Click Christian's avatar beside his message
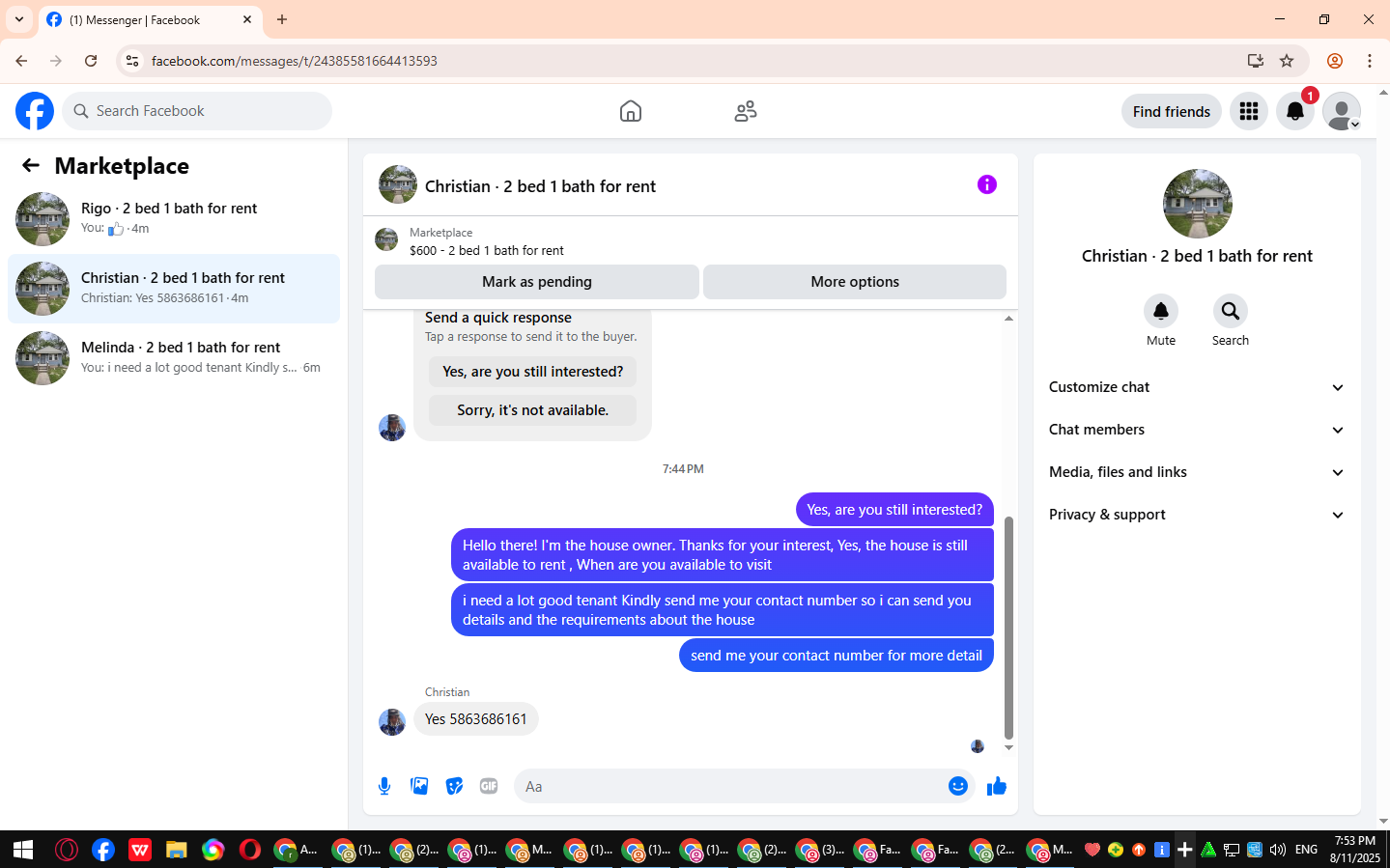Image resolution: width=1390 pixels, height=868 pixels. [392, 722]
